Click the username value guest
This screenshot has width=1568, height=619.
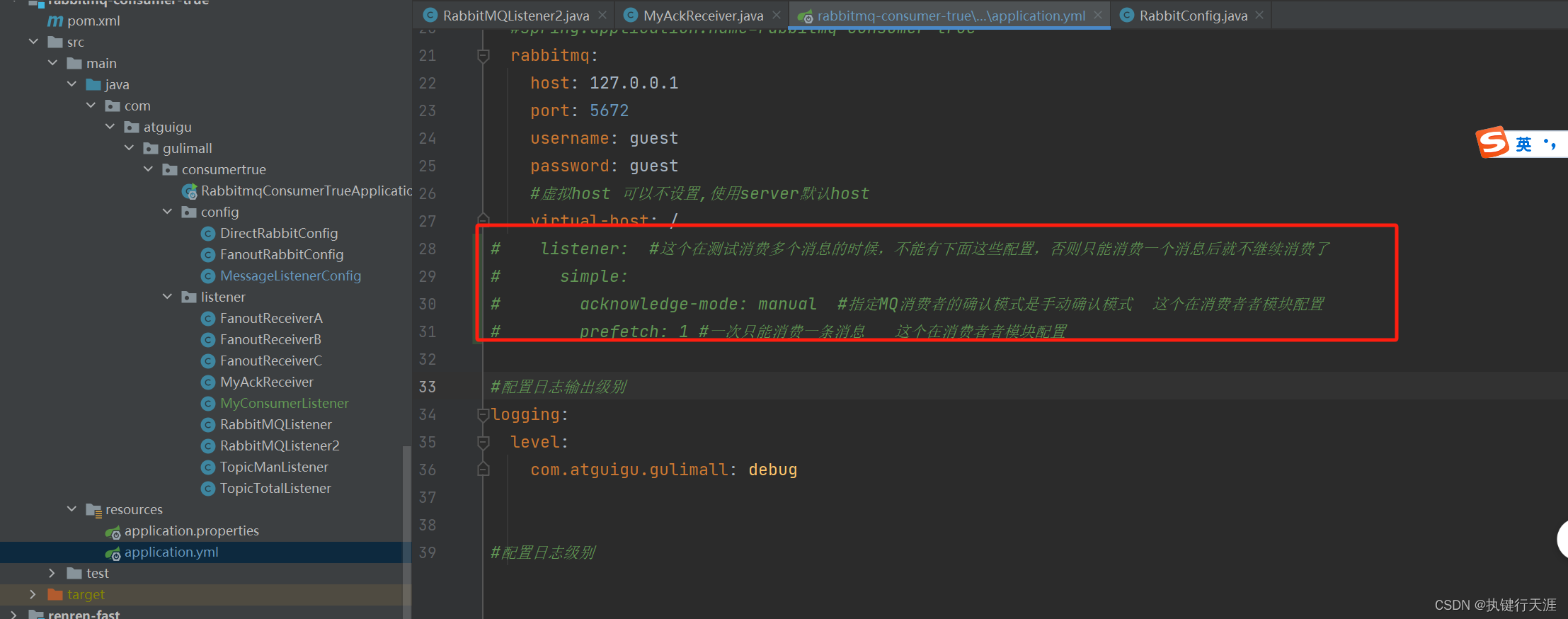click(x=653, y=138)
